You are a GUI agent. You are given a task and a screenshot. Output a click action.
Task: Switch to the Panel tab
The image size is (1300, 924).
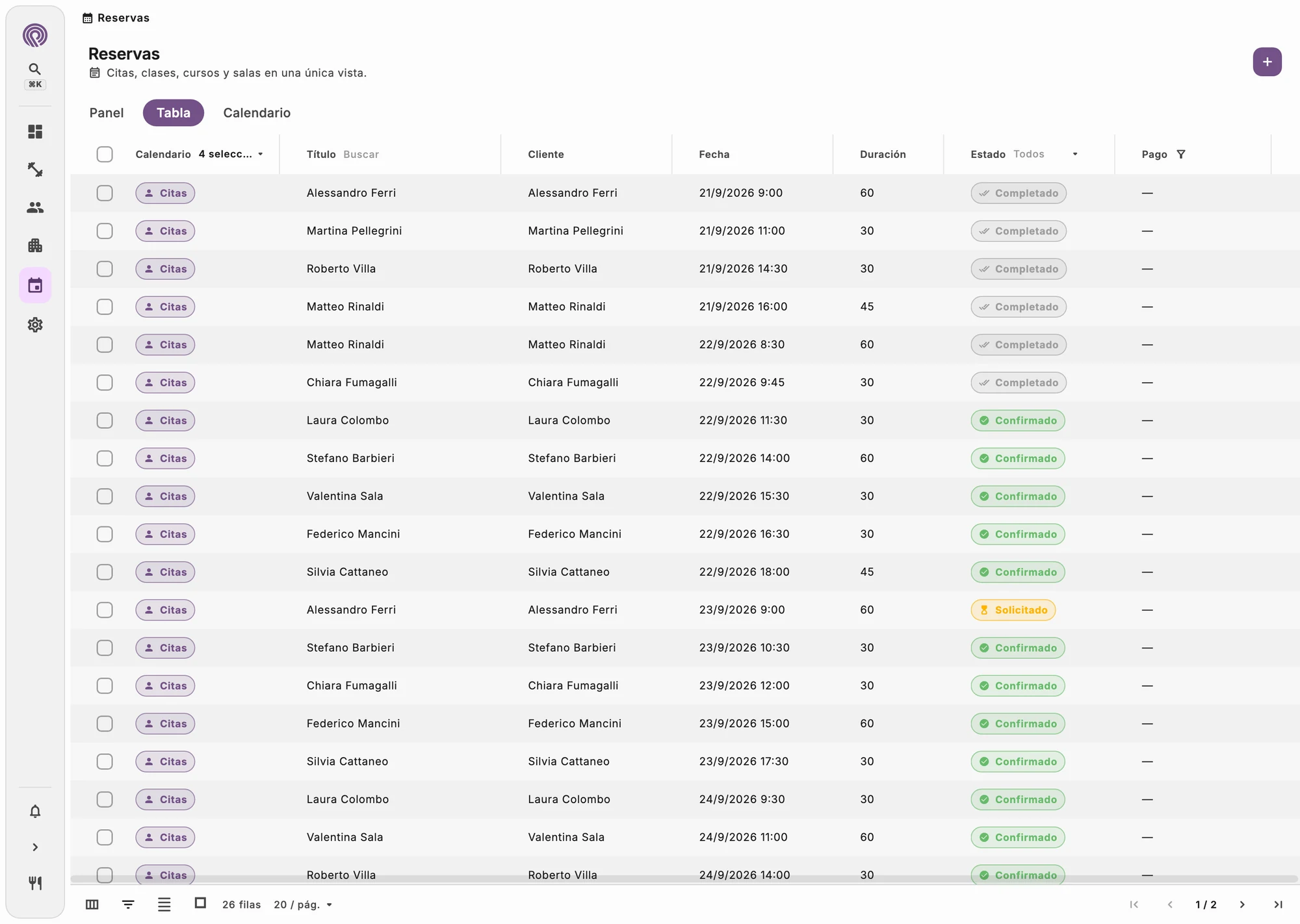pyautogui.click(x=107, y=112)
